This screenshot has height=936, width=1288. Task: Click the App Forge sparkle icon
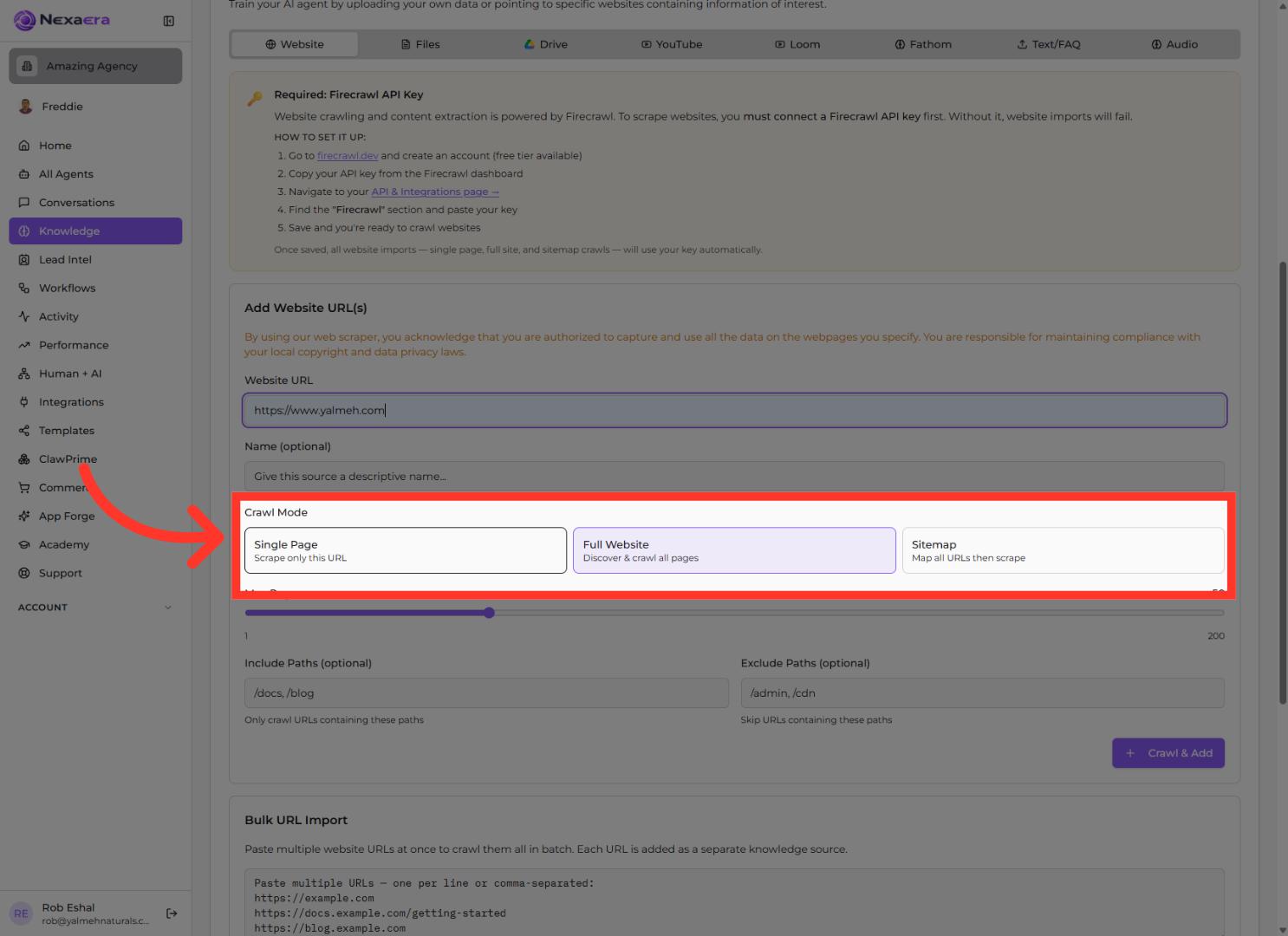[x=24, y=517]
